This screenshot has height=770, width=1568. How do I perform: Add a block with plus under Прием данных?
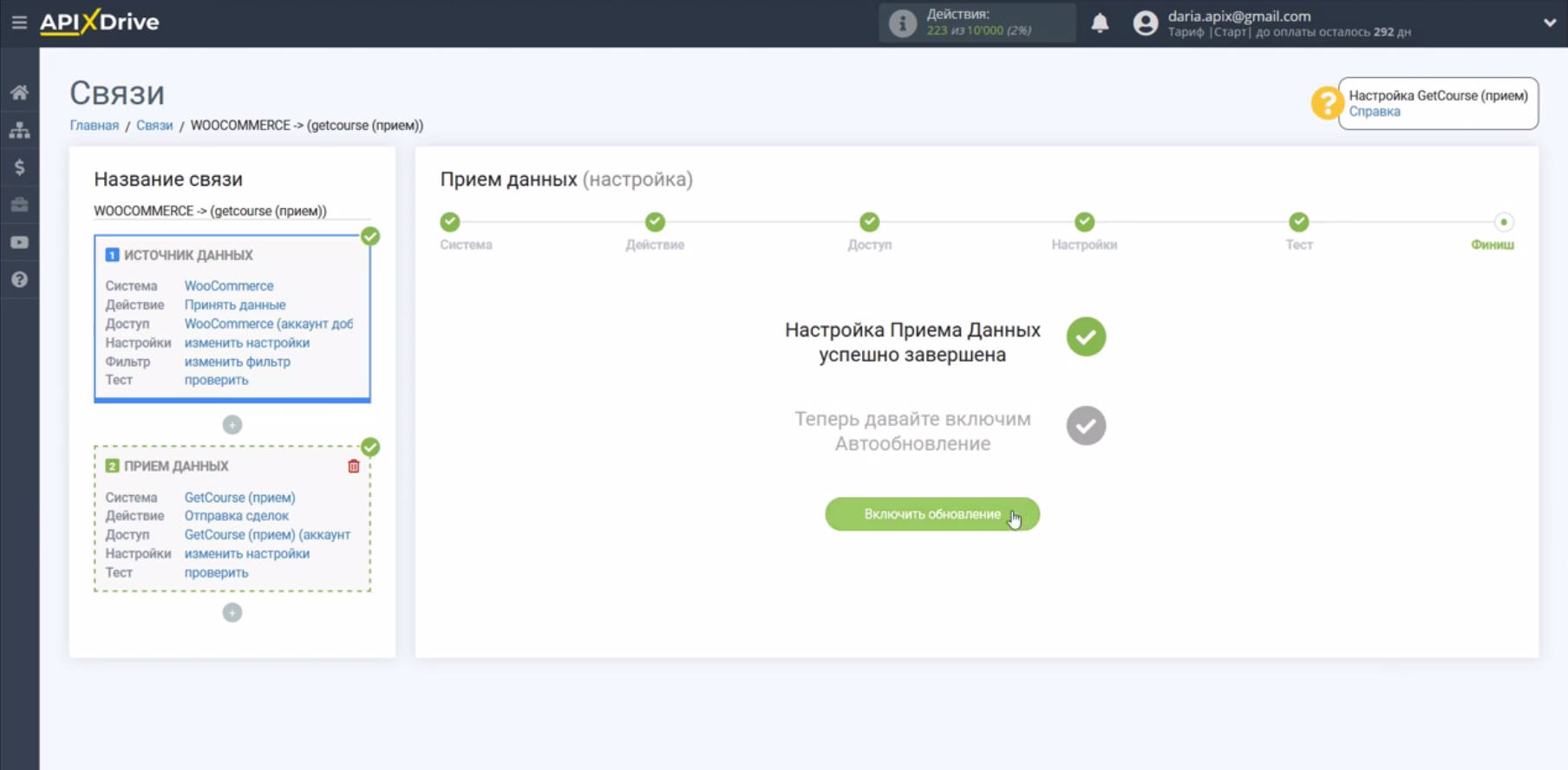(x=232, y=613)
